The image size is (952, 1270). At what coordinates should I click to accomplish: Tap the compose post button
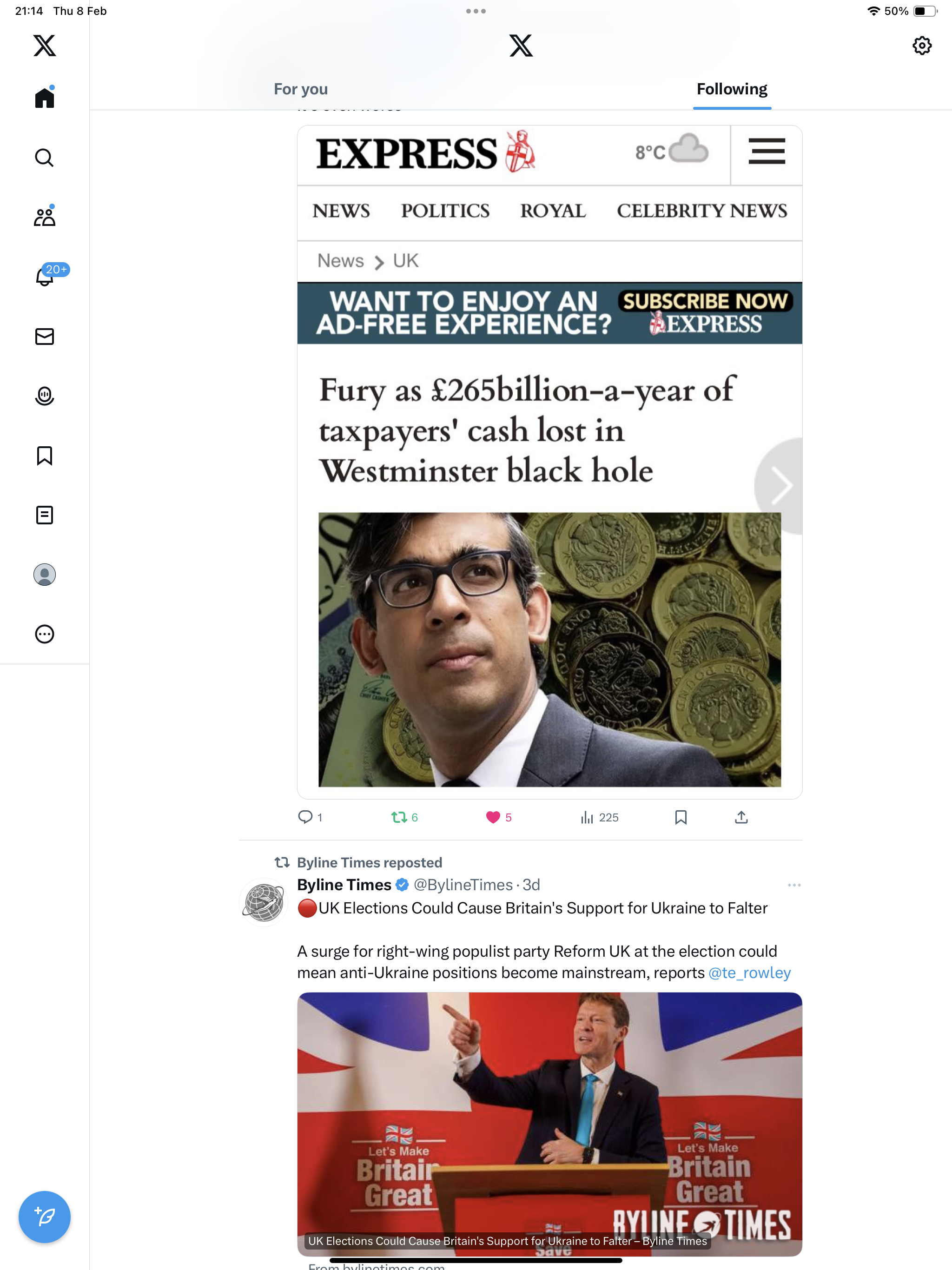tap(44, 1217)
